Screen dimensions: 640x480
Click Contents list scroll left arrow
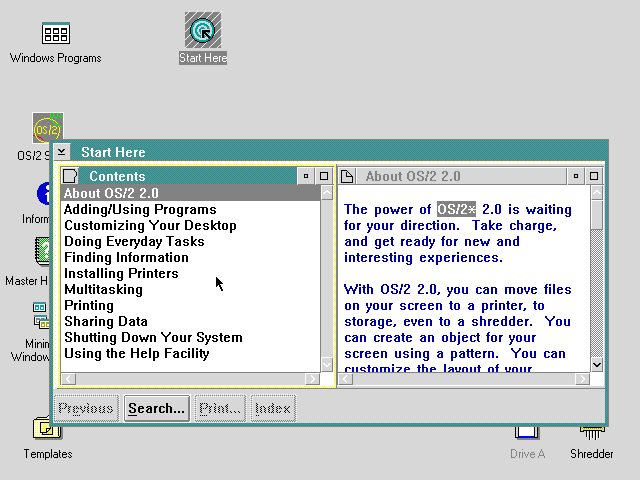[69, 379]
